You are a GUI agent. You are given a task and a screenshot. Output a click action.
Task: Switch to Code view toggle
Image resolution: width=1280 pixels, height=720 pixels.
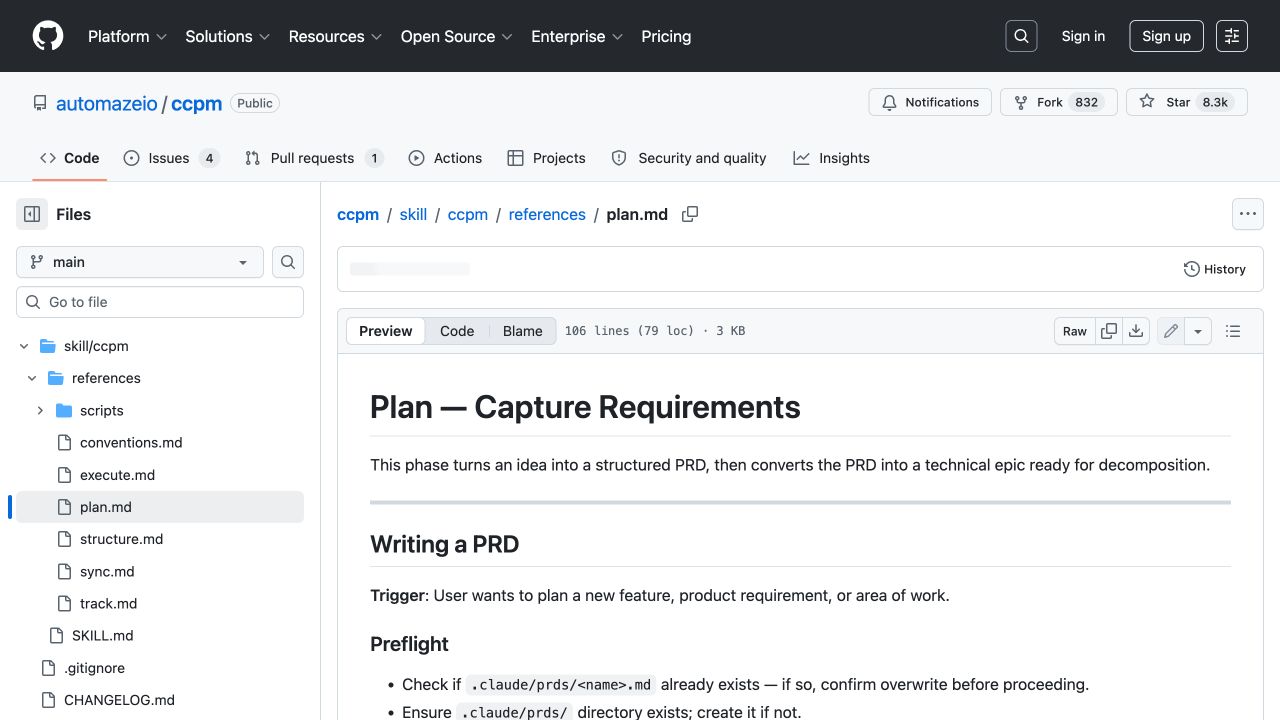coord(457,331)
